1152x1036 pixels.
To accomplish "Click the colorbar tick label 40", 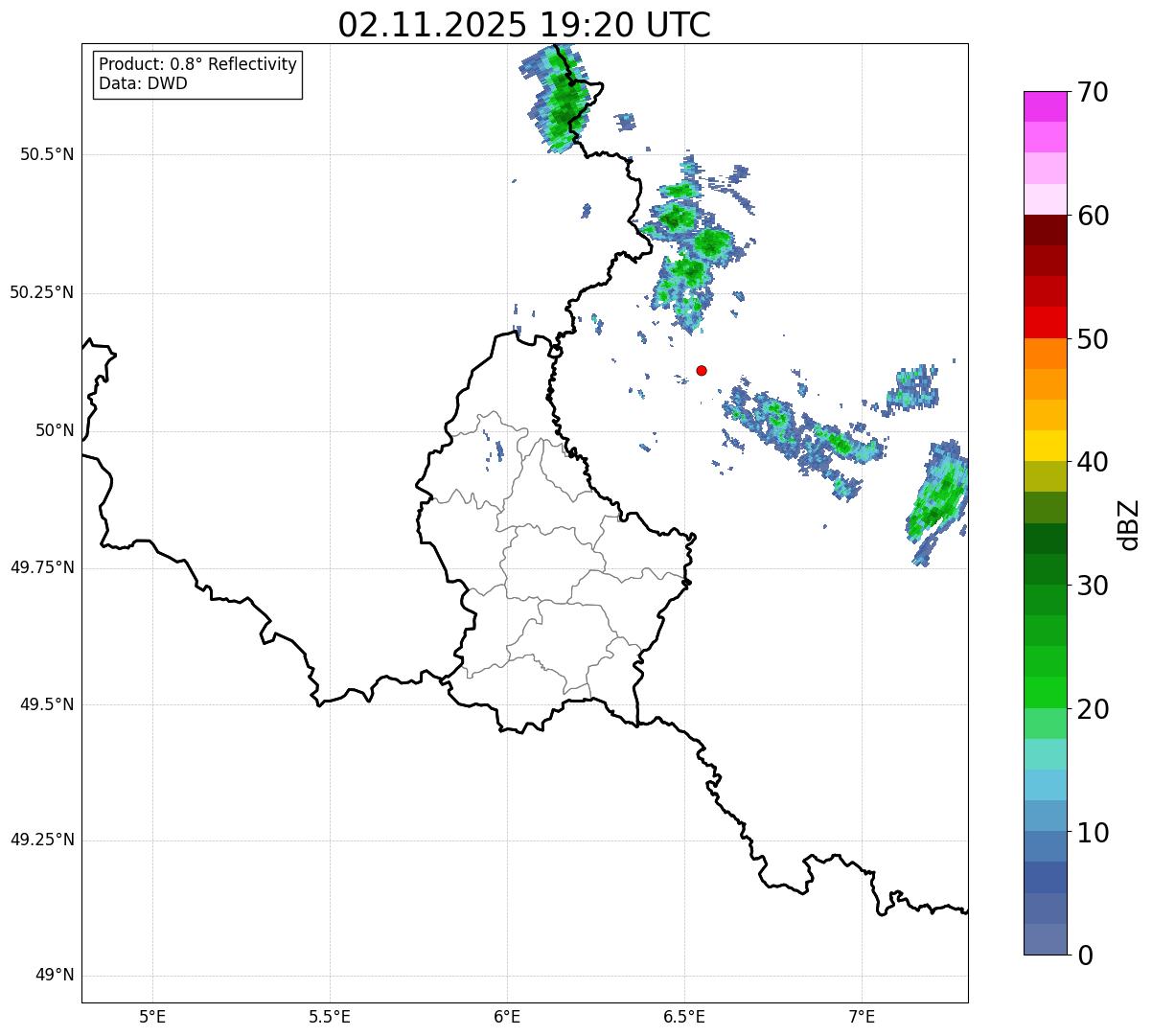I will (1094, 462).
